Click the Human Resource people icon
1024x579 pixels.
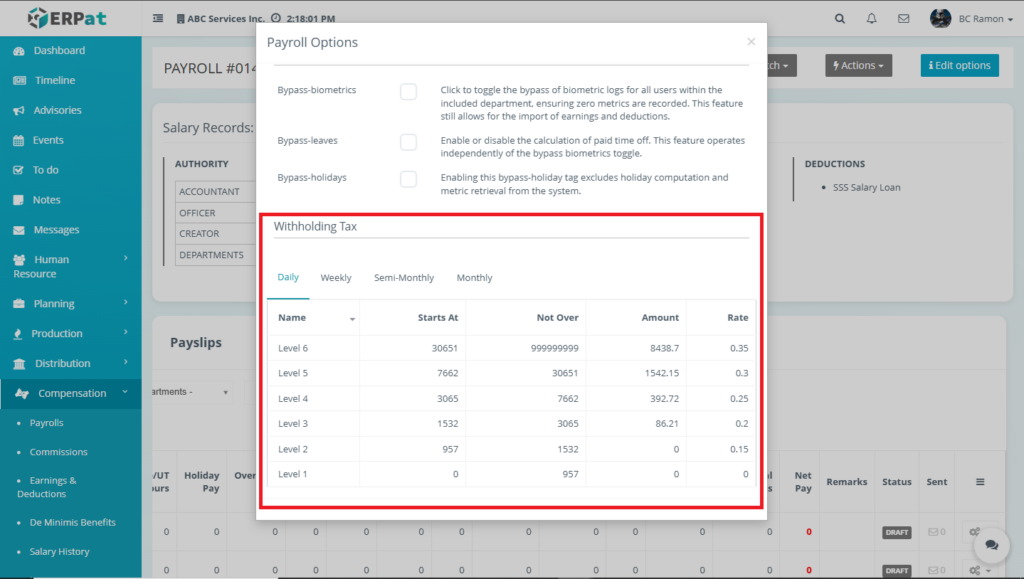(x=20, y=260)
